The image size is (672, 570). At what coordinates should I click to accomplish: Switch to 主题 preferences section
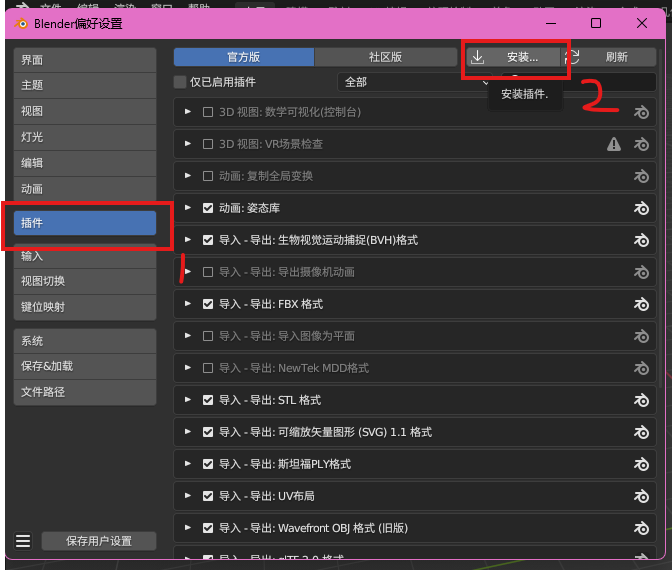coord(85,85)
